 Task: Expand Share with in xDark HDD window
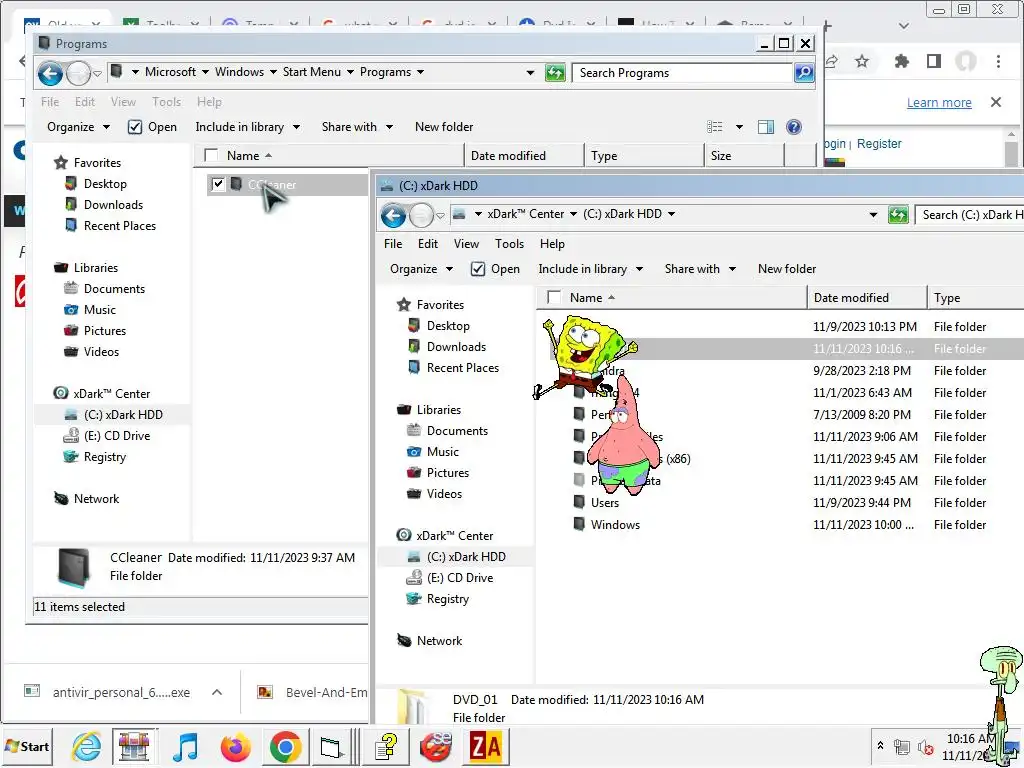point(700,269)
